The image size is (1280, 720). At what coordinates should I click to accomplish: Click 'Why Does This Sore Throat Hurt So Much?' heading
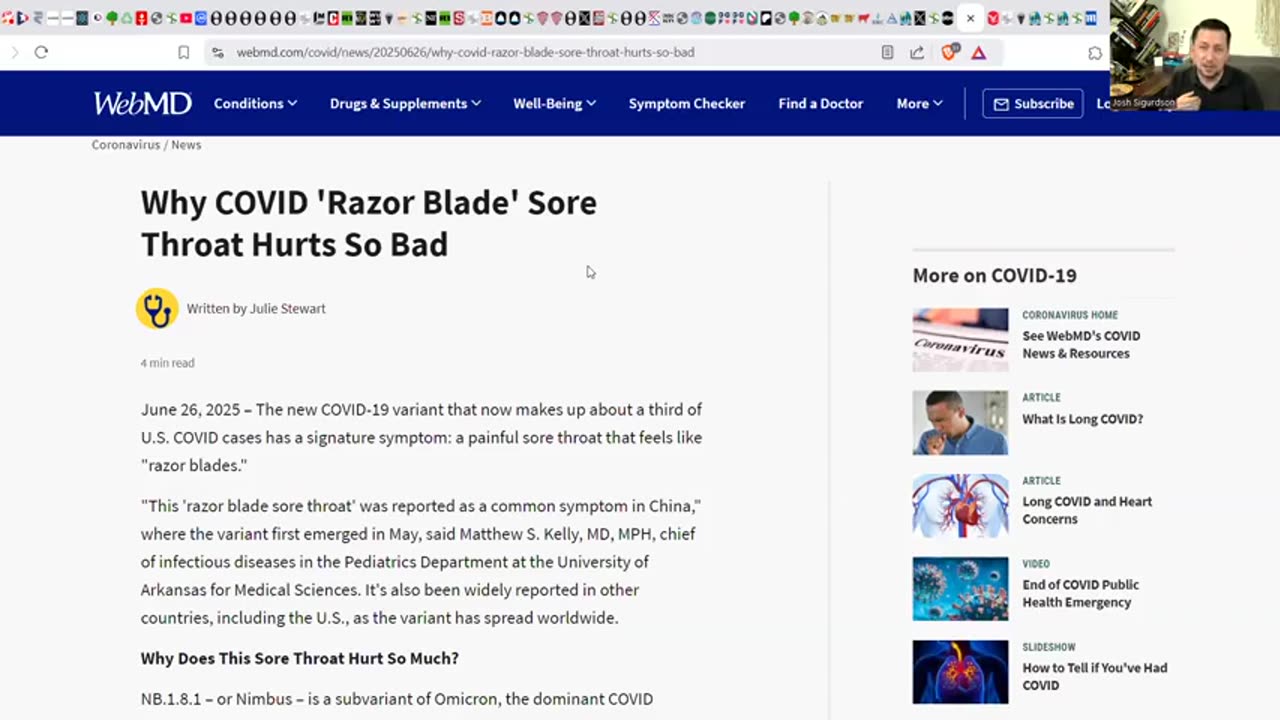point(300,658)
